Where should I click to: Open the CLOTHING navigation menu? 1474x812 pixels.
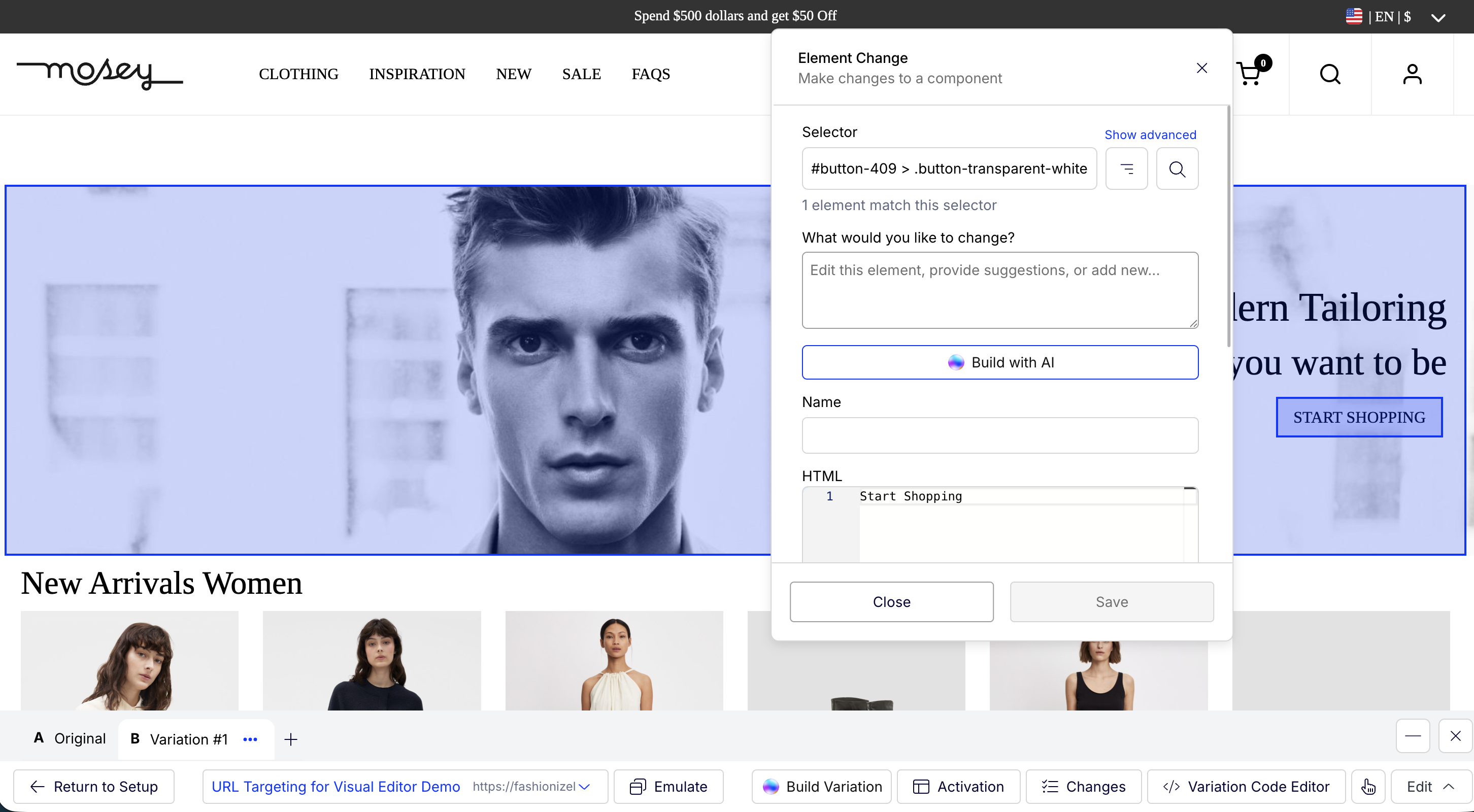[298, 74]
